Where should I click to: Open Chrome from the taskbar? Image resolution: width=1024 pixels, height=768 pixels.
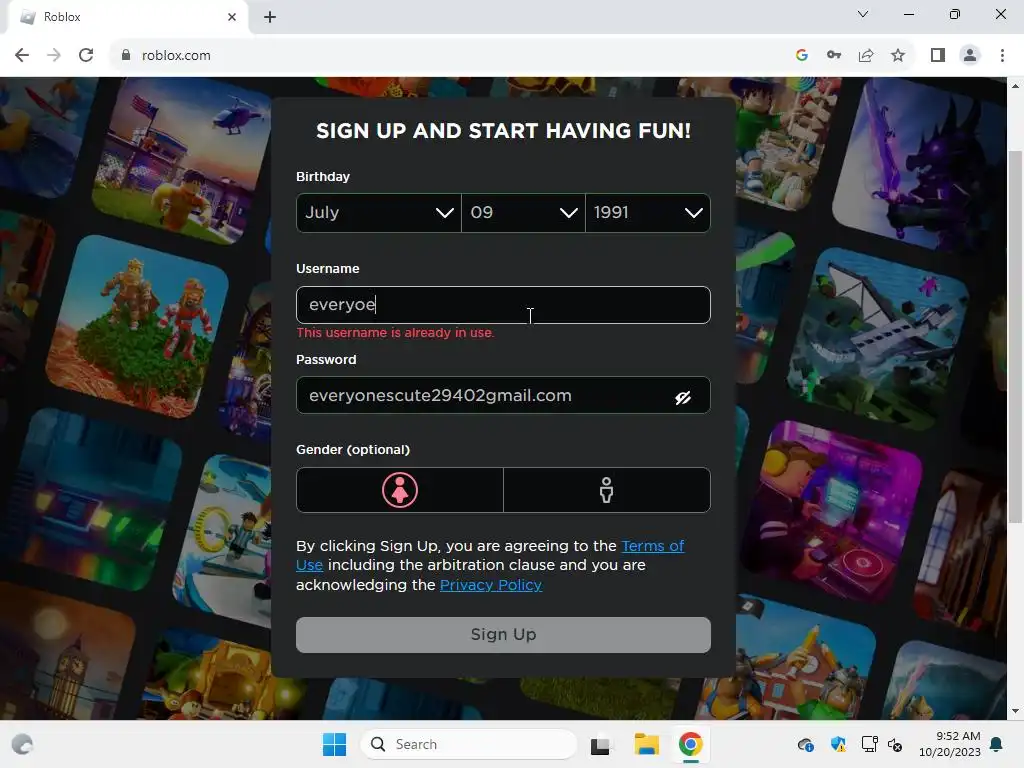point(690,744)
